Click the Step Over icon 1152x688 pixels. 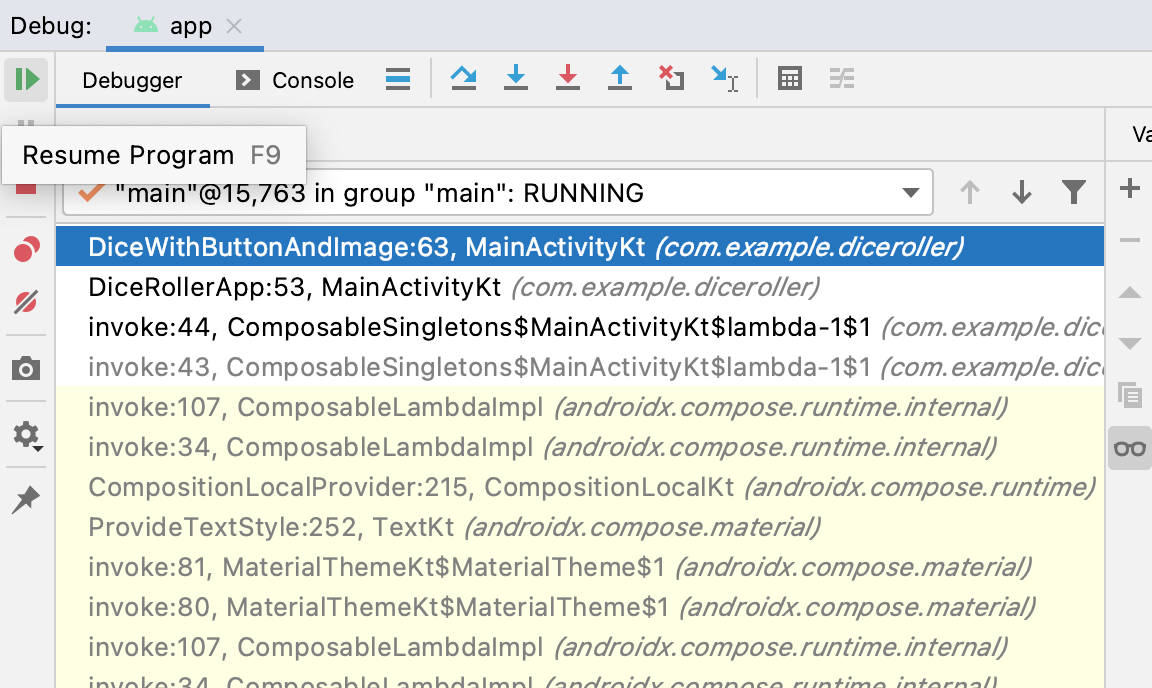point(463,78)
